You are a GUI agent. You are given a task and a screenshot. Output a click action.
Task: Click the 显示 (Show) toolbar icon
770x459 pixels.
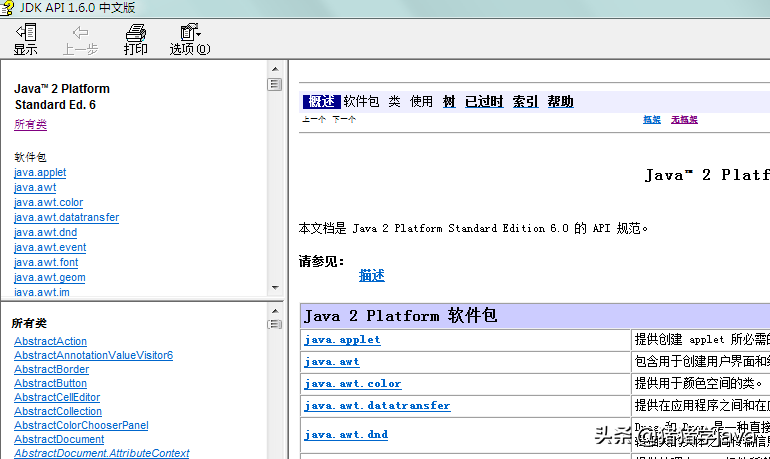tap(26, 39)
